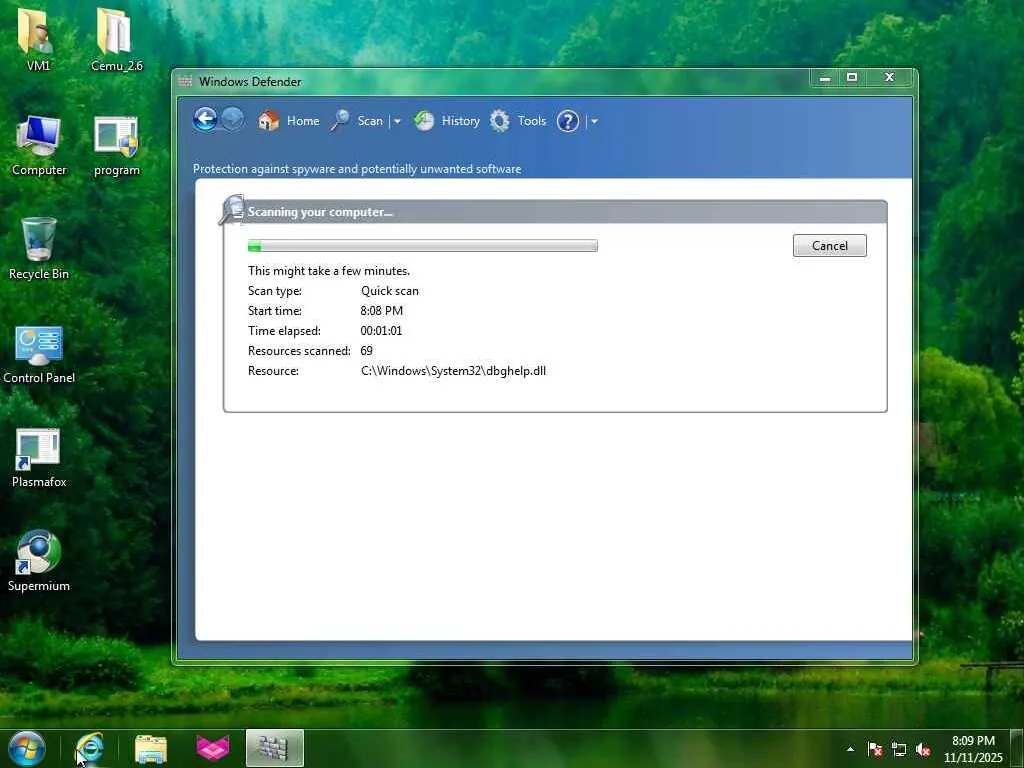This screenshot has width=1024, height=768.
Task: Select the Plasmafox desktop shortcut
Action: click(39, 457)
